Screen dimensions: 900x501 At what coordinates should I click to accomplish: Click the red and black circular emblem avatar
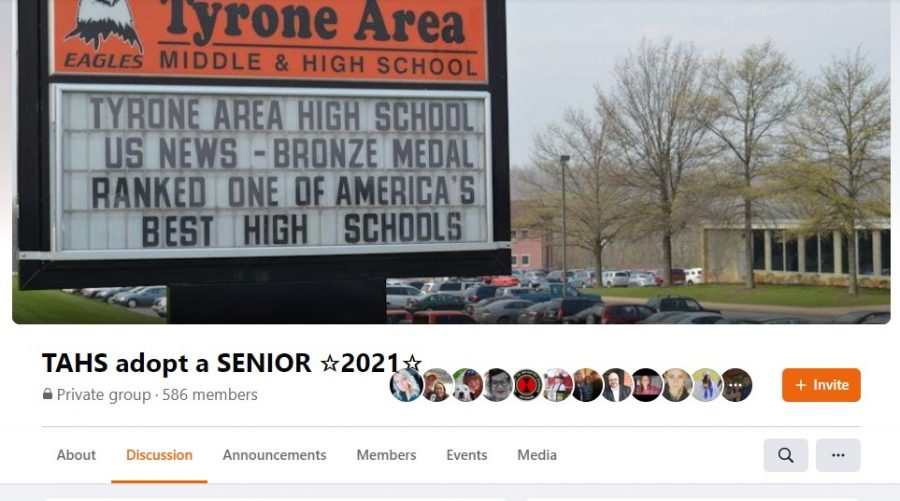click(527, 385)
